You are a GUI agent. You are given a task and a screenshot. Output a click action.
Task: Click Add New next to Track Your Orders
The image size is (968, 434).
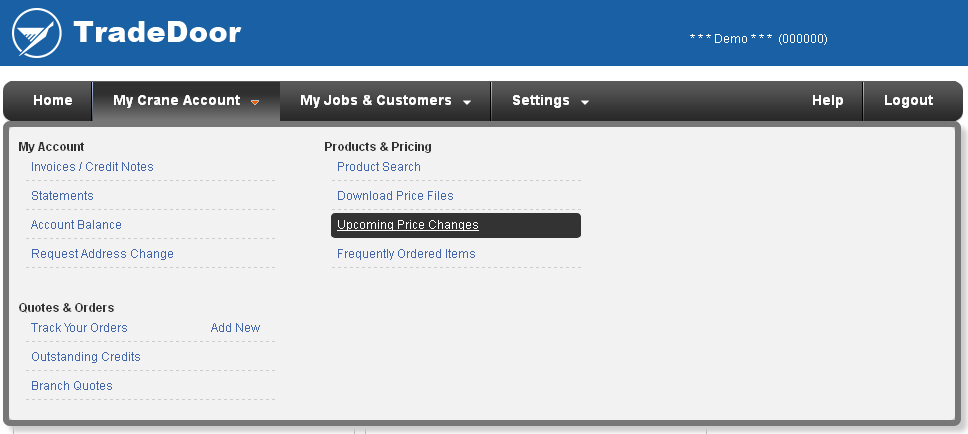pyautogui.click(x=235, y=328)
